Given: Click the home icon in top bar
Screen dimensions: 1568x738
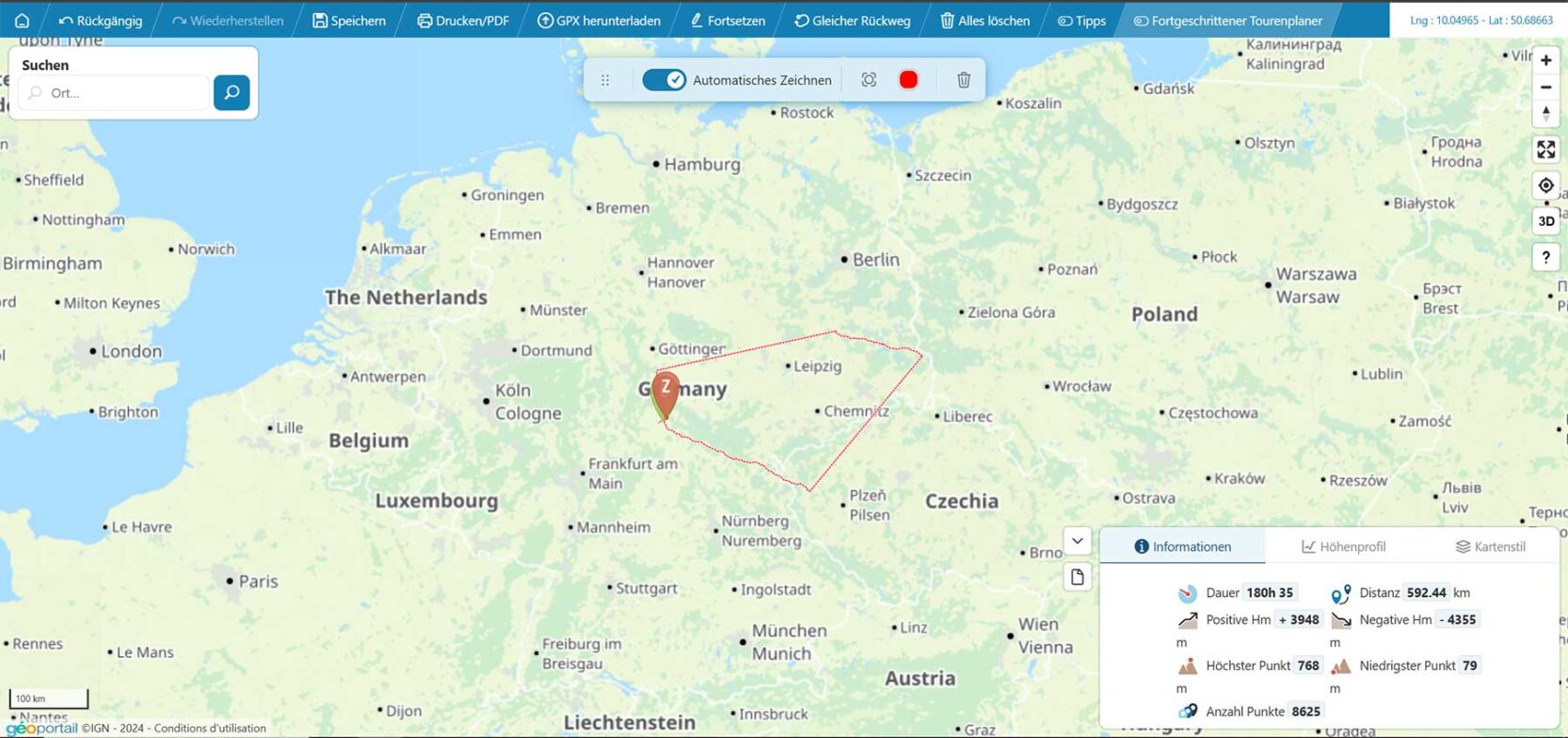Looking at the screenshot, I should click(22, 20).
